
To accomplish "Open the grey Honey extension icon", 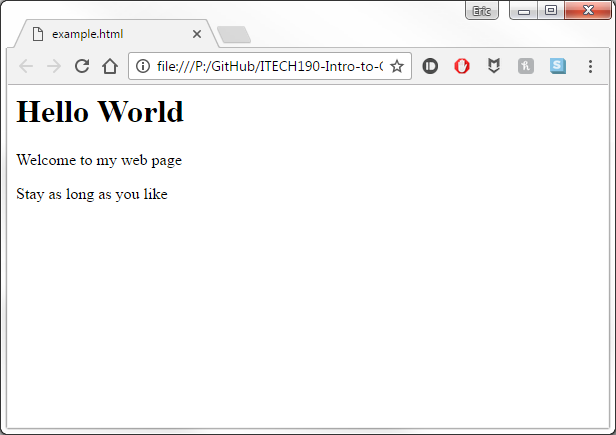I will click(x=526, y=66).
